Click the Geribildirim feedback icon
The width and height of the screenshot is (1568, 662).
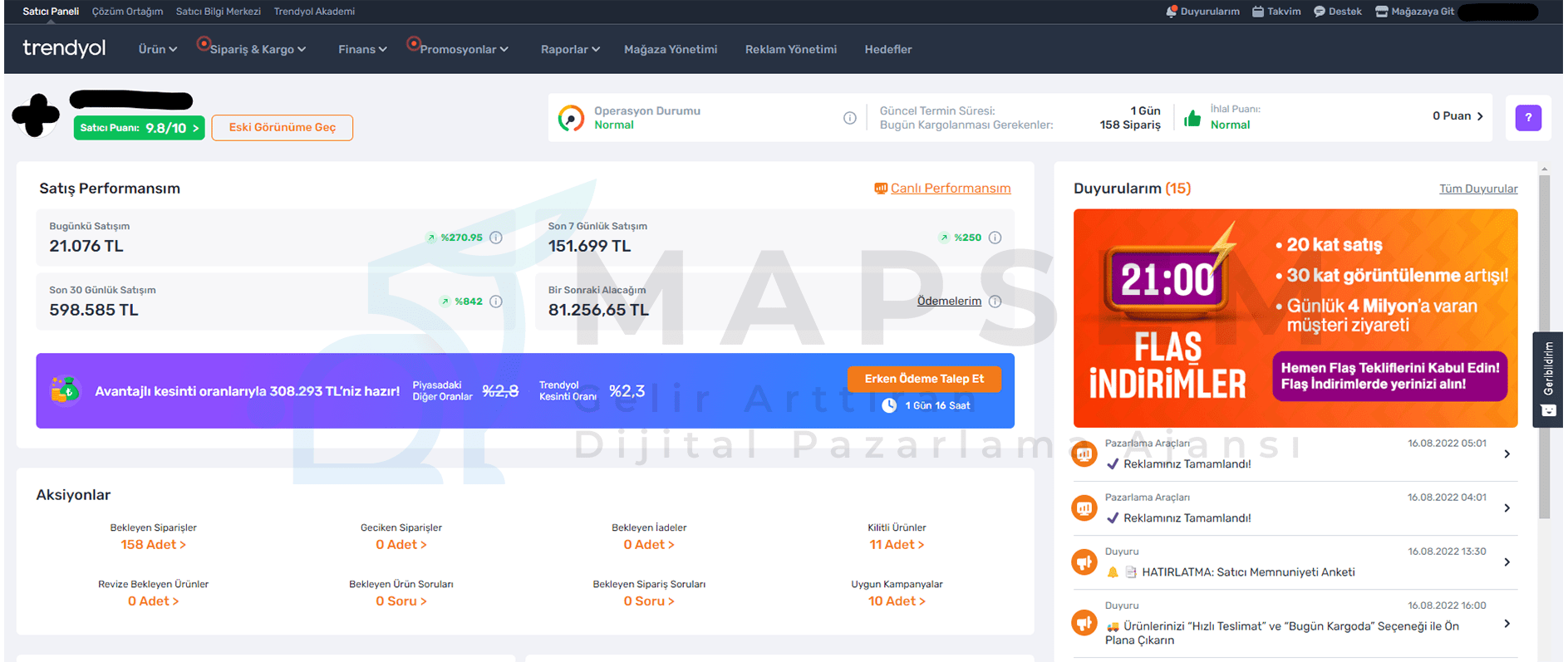[x=1548, y=410]
